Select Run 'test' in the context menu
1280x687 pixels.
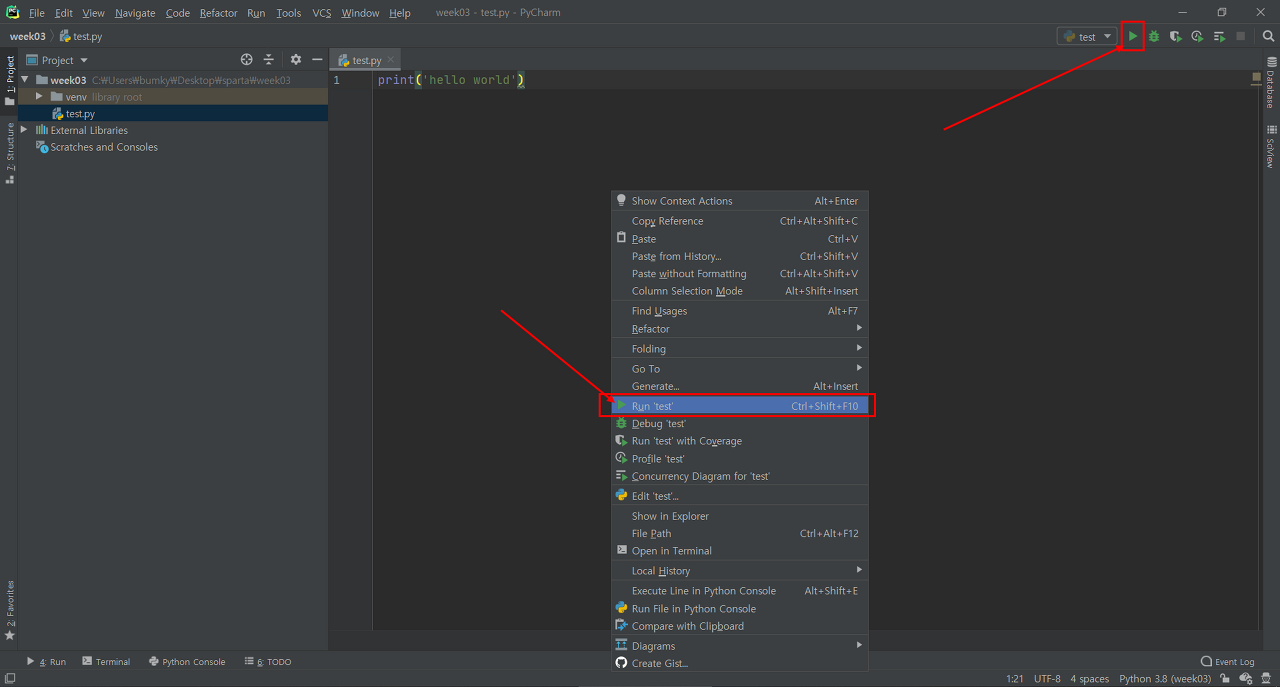point(740,406)
